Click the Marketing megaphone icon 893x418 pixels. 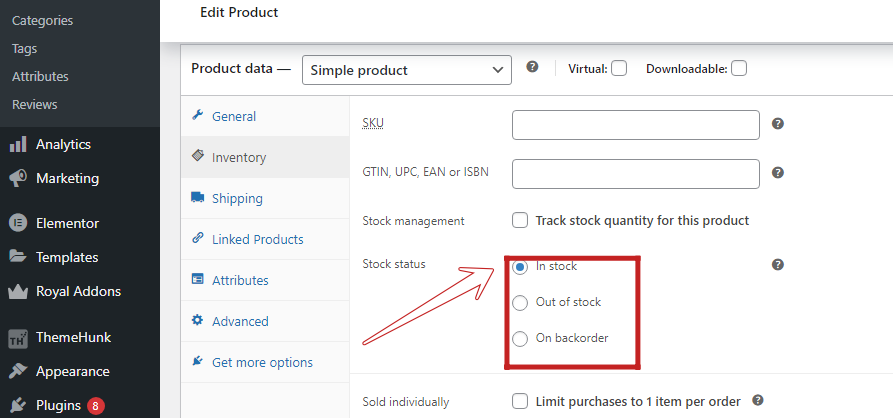click(x=17, y=179)
